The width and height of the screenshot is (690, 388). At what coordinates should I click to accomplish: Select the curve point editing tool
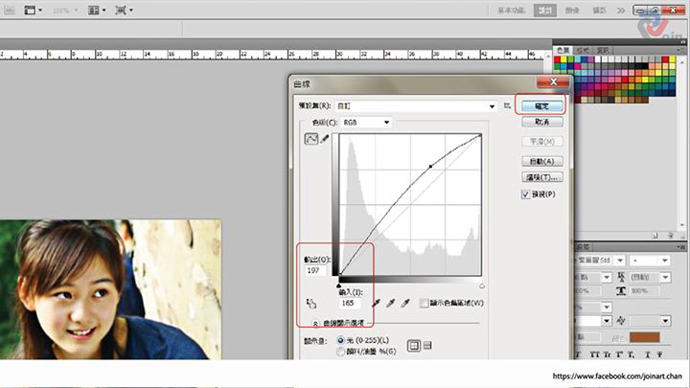[x=311, y=139]
